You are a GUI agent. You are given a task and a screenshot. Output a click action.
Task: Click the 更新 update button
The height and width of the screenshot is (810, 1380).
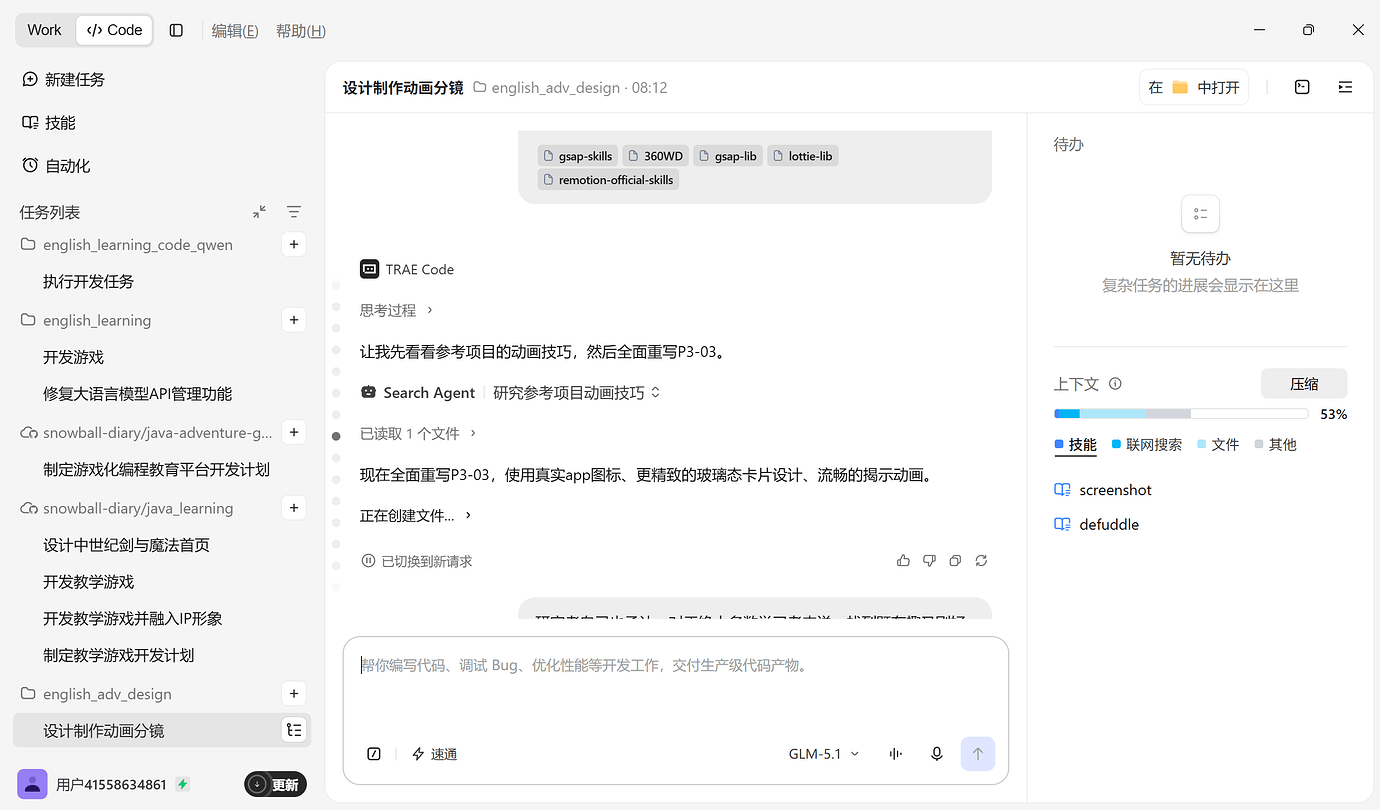click(275, 784)
